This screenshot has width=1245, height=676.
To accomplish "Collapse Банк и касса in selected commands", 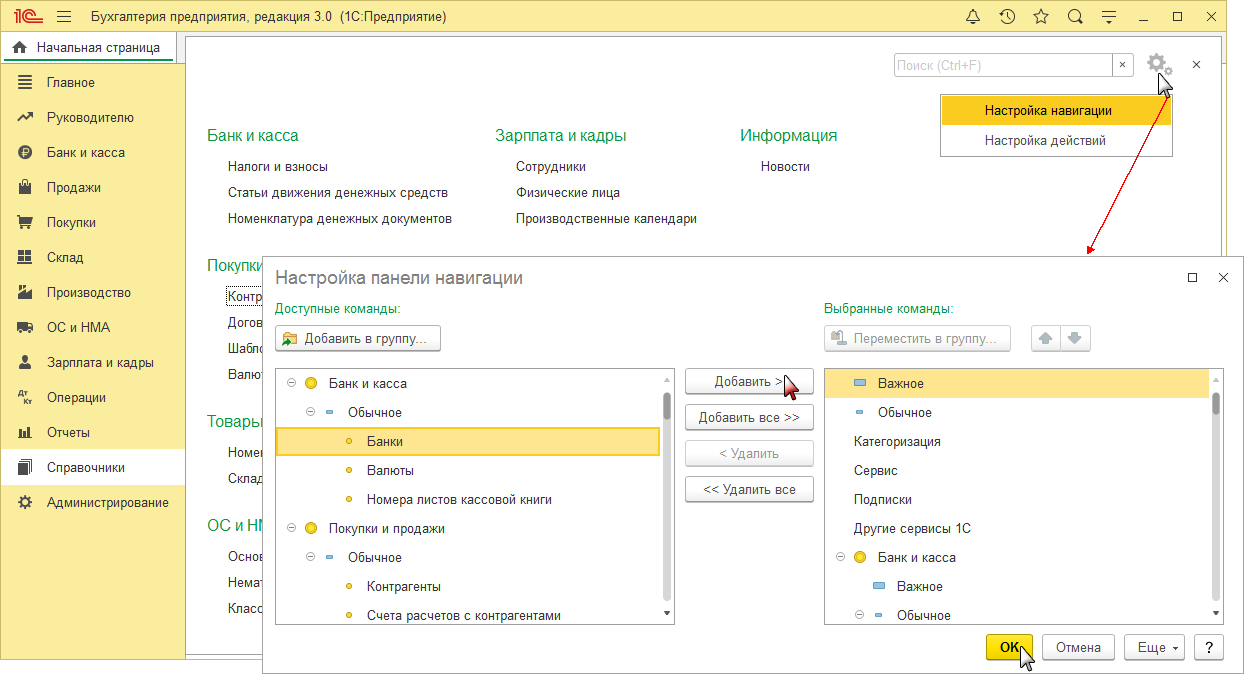I will [x=840, y=557].
